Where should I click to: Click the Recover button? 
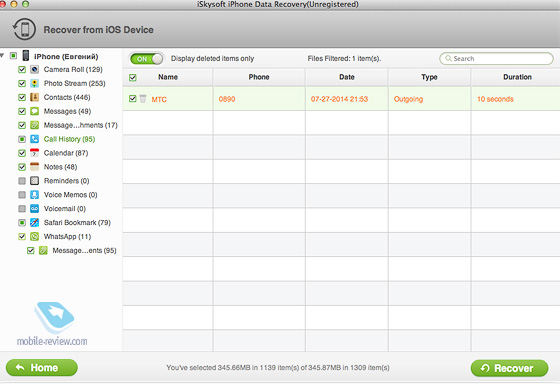tap(509, 368)
